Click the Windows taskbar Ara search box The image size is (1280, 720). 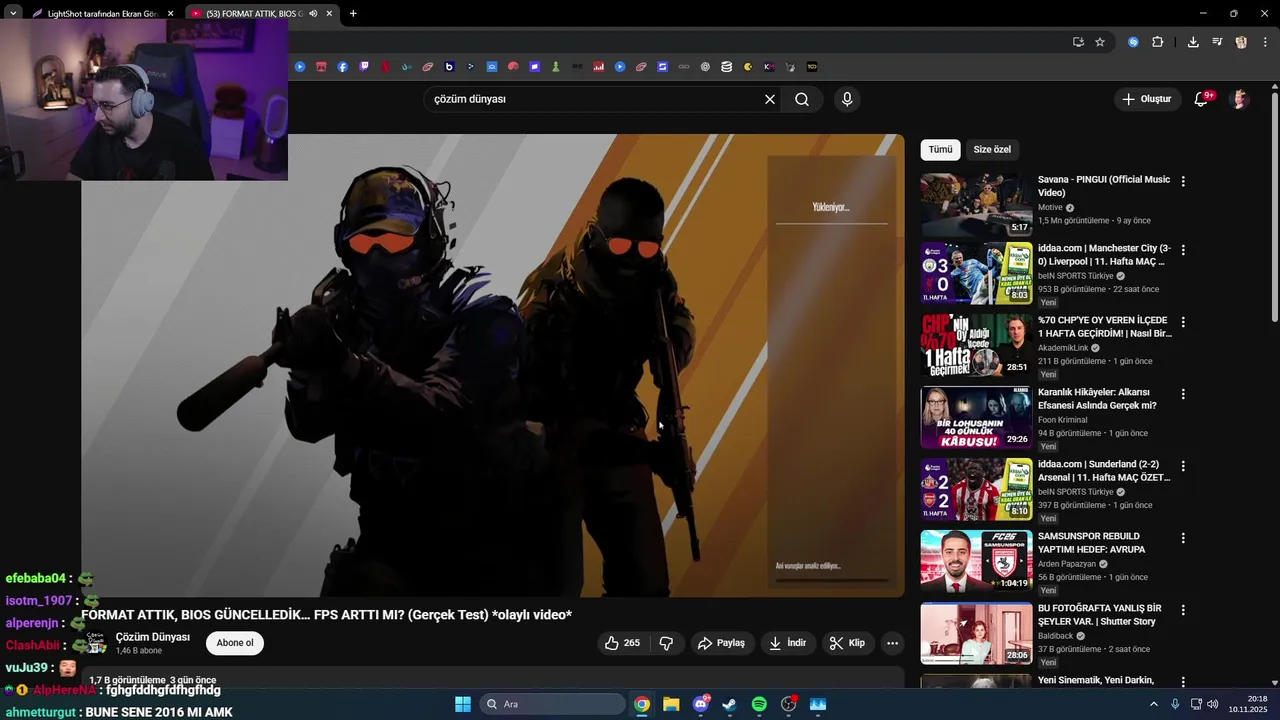click(x=552, y=704)
